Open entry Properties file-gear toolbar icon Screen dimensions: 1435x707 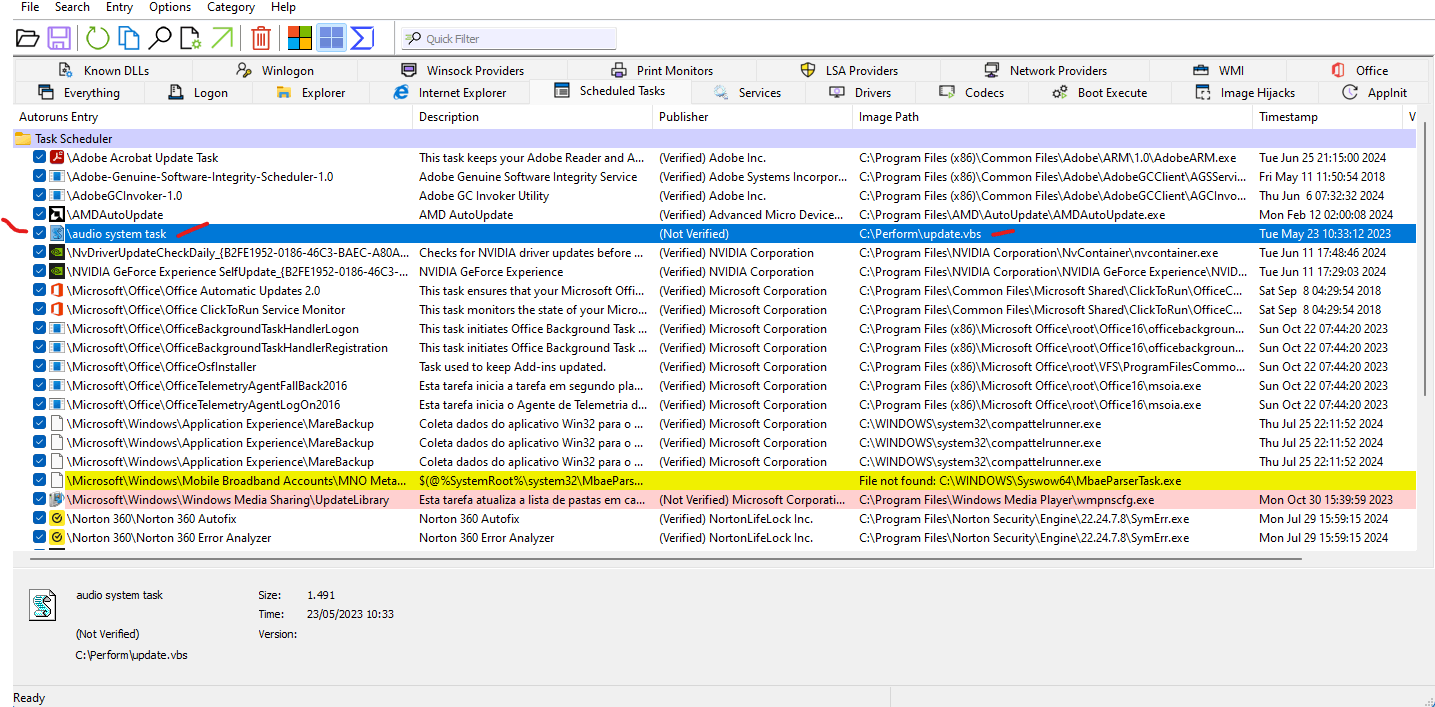(190, 39)
